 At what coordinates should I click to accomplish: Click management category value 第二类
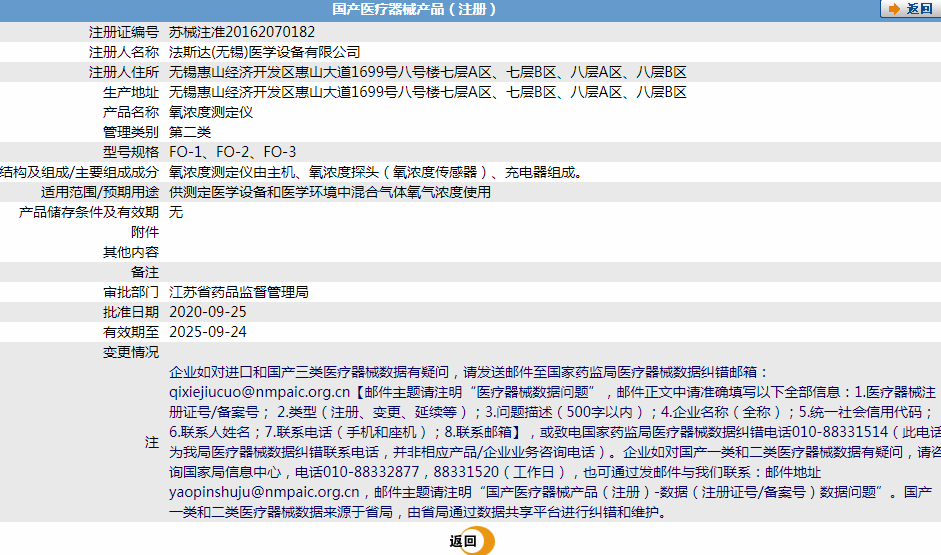190,132
